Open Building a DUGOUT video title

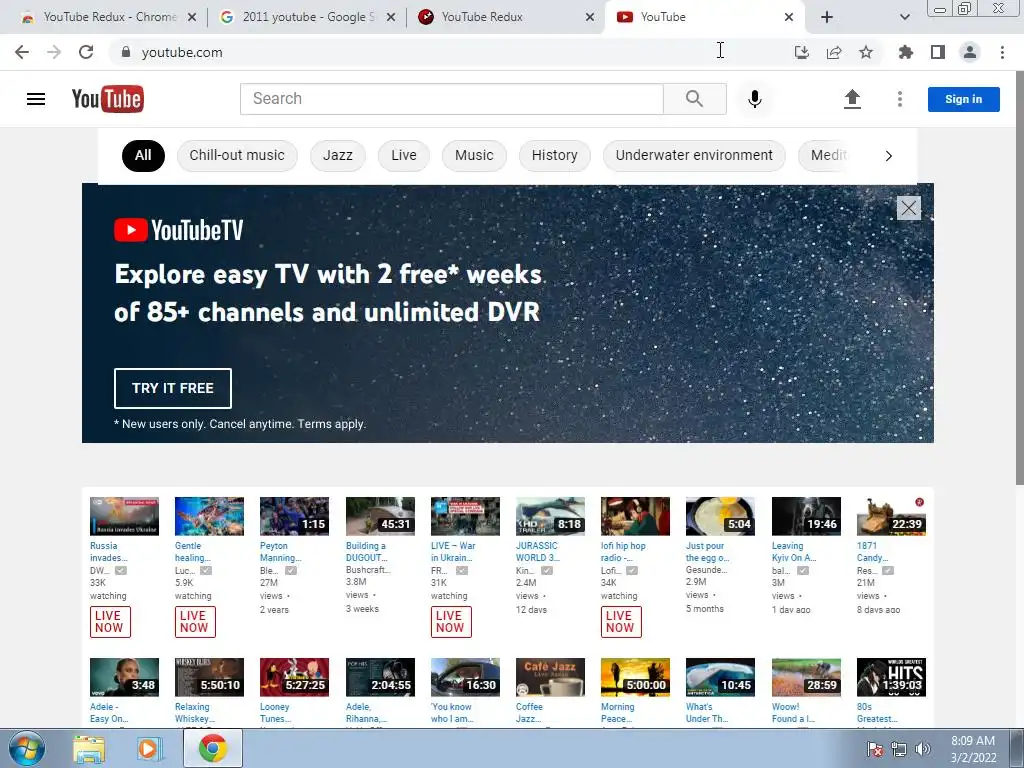[366, 551]
